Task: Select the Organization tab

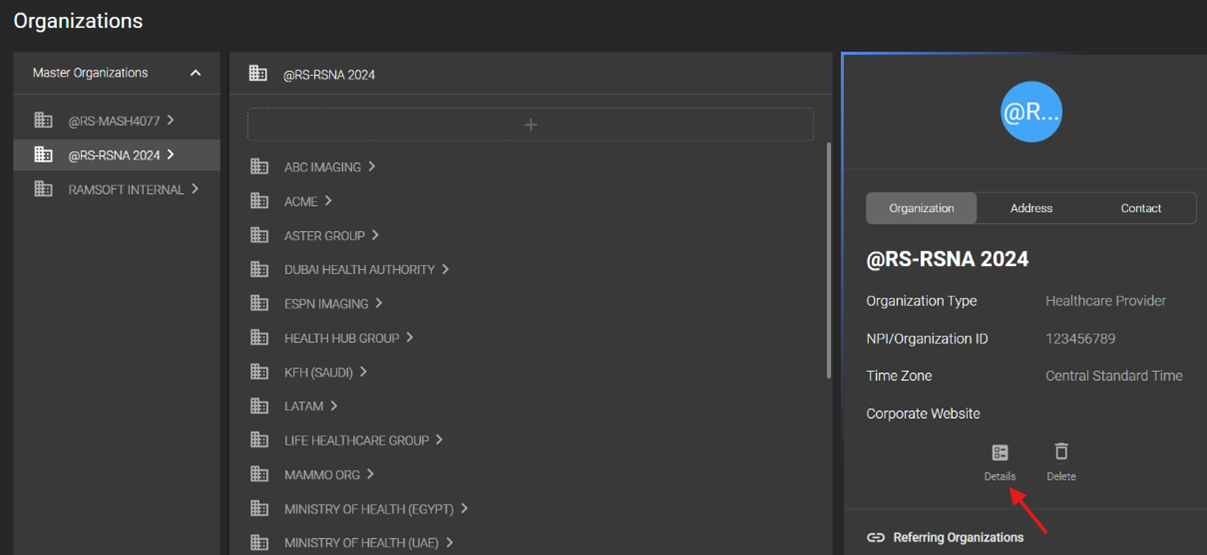Action: pyautogui.click(x=921, y=208)
